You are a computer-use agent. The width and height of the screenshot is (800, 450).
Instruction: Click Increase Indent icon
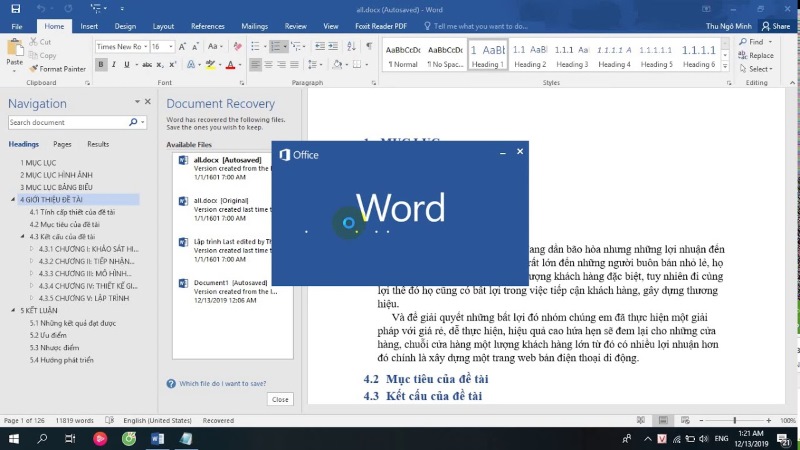coord(333,46)
